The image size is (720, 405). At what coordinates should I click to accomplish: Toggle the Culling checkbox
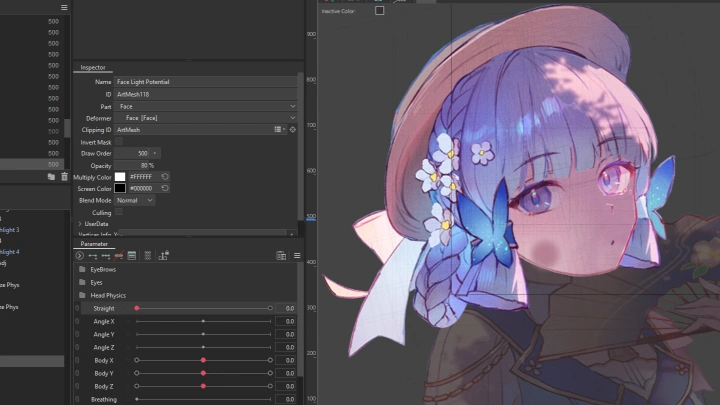[119, 212]
